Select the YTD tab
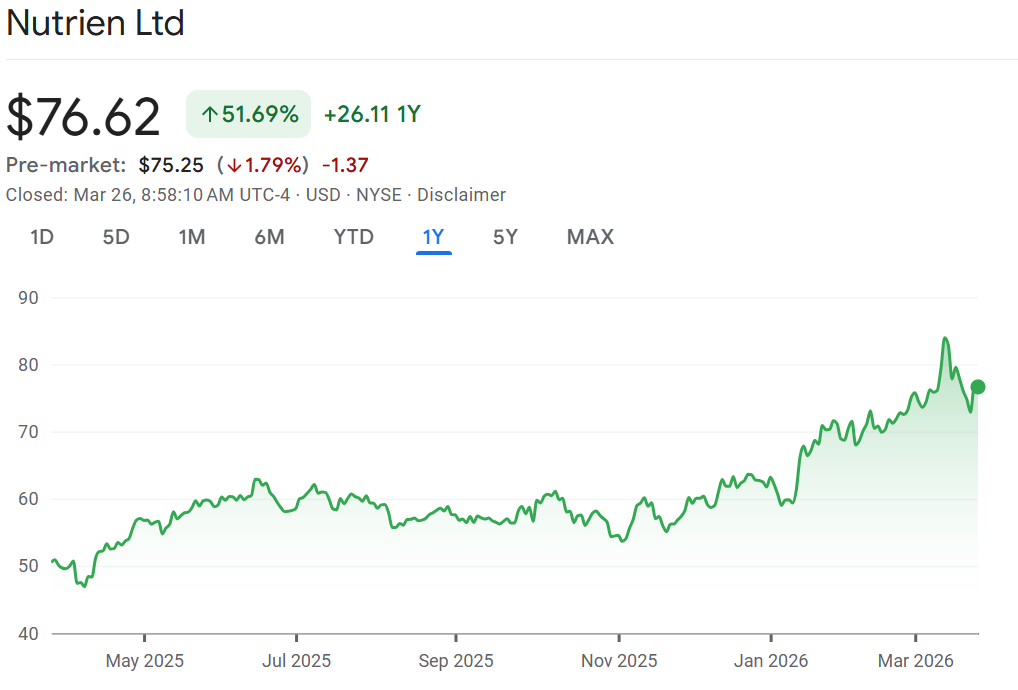1018x690 pixels. coord(353,237)
